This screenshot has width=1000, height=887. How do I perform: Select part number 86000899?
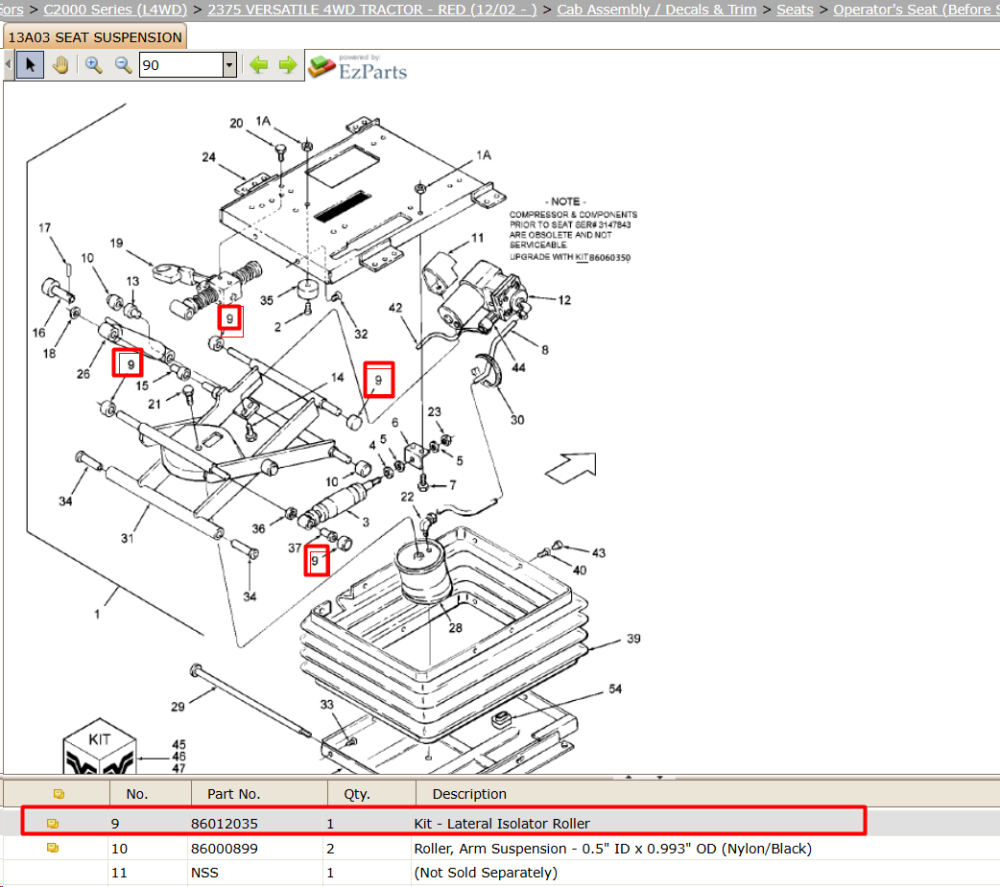pyautogui.click(x=224, y=849)
